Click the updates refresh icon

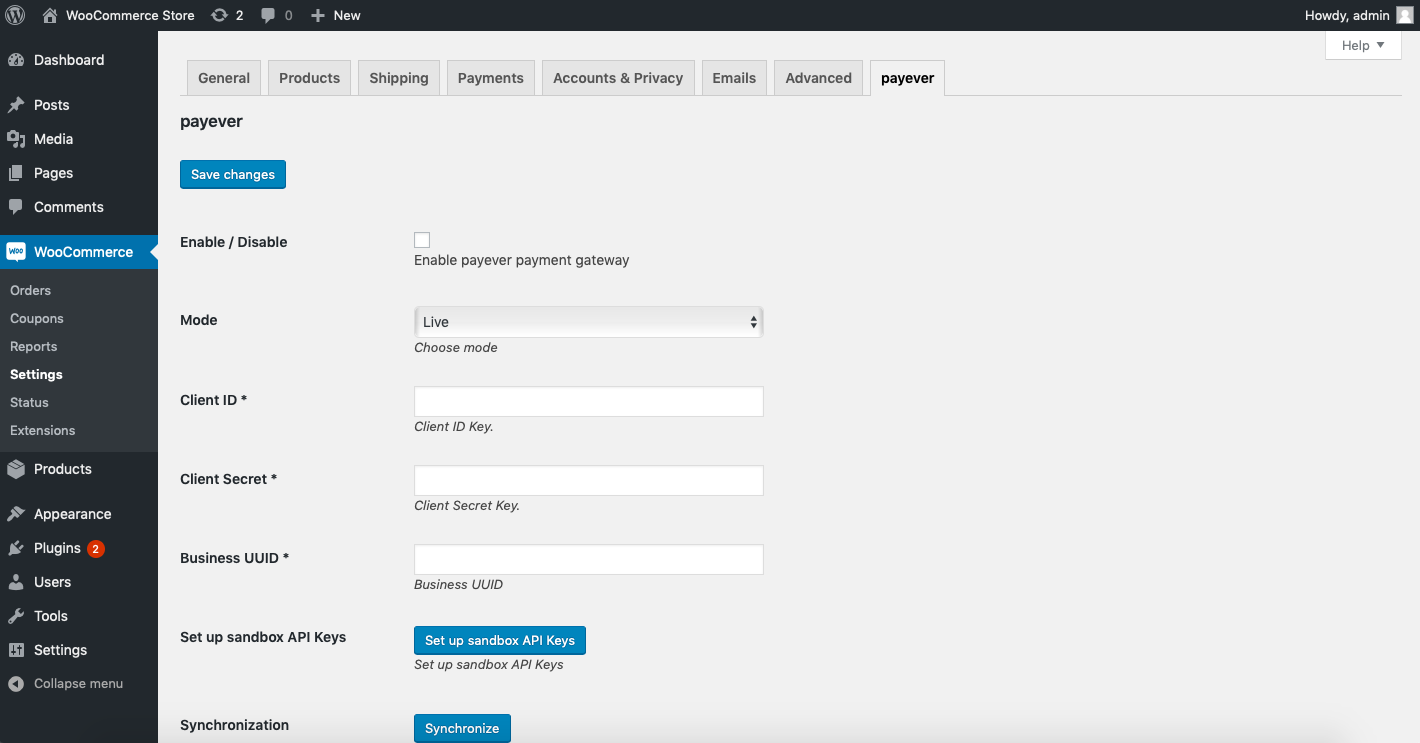click(218, 15)
